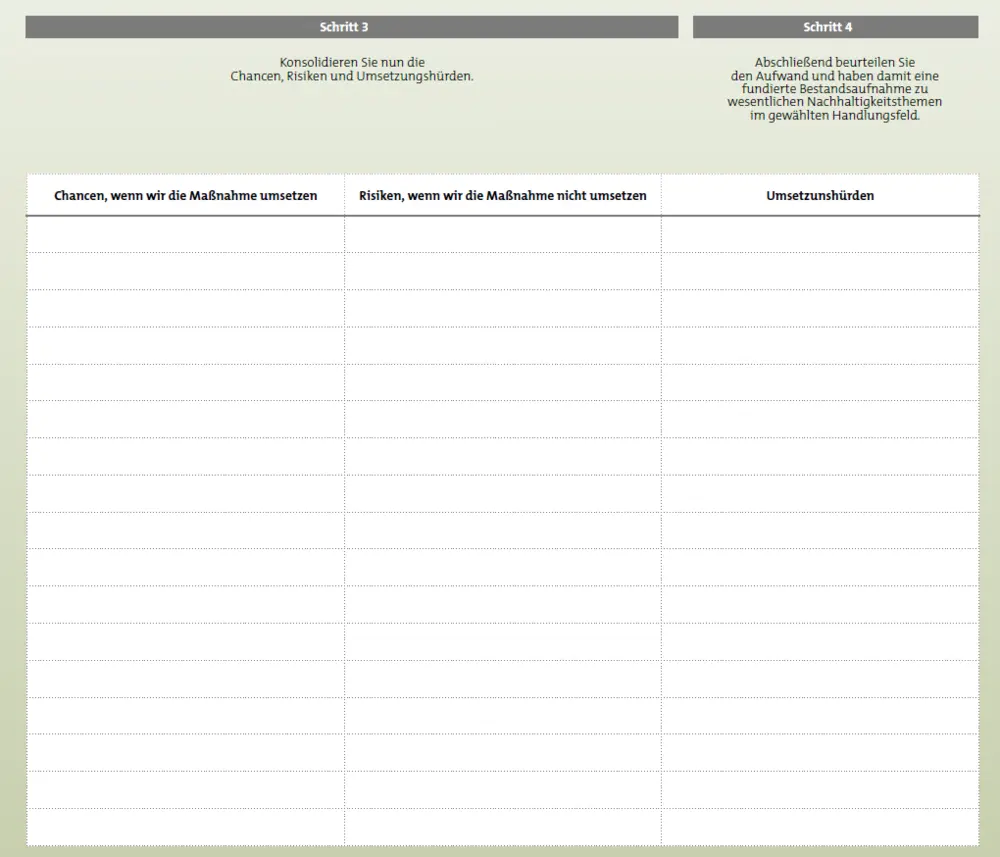Click the 'Risiken, wenn wir die Maßnahme nicht umsetzen' header
Viewport: 1000px width, 857px height.
click(x=502, y=196)
